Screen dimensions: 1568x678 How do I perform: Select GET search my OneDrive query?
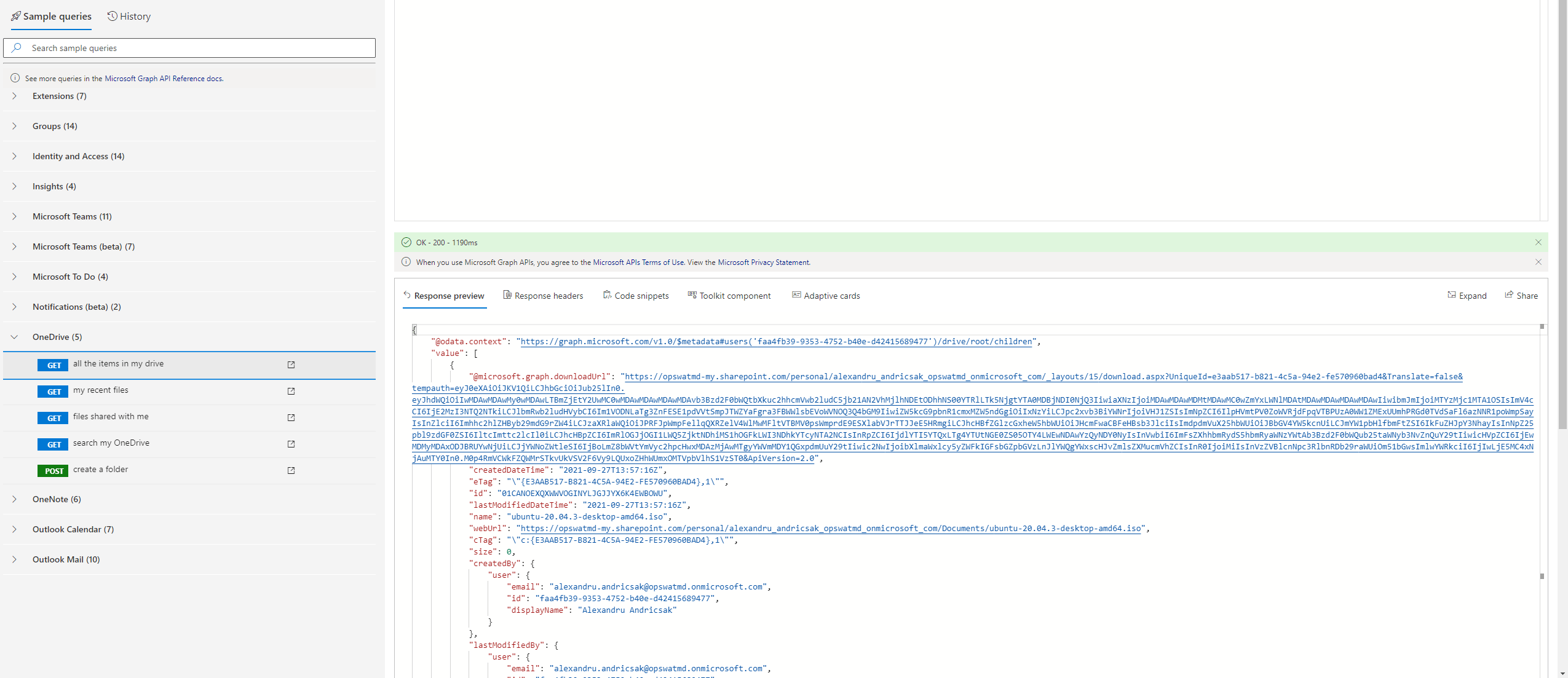(189, 444)
